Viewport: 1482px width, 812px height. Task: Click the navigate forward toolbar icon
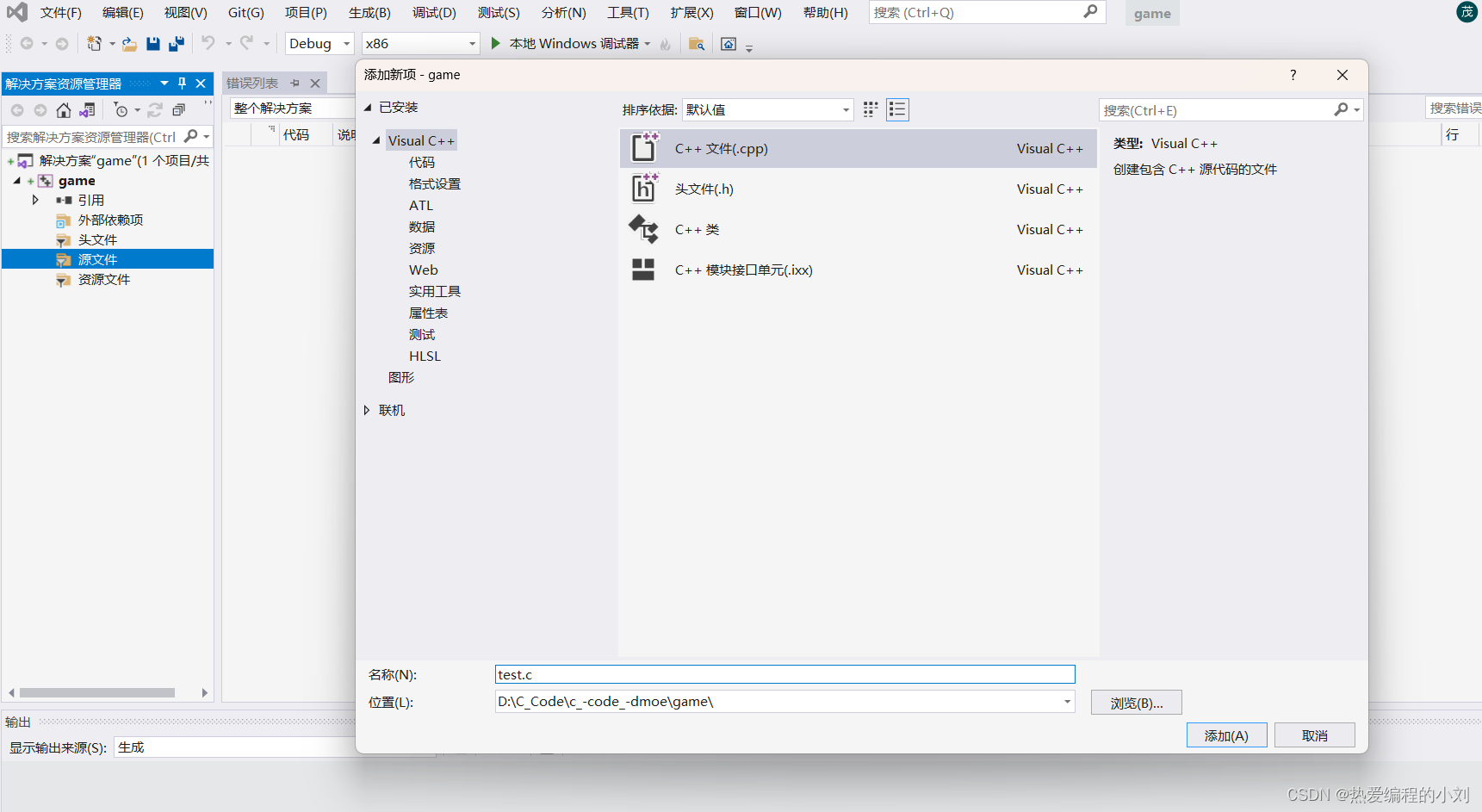tap(62, 43)
